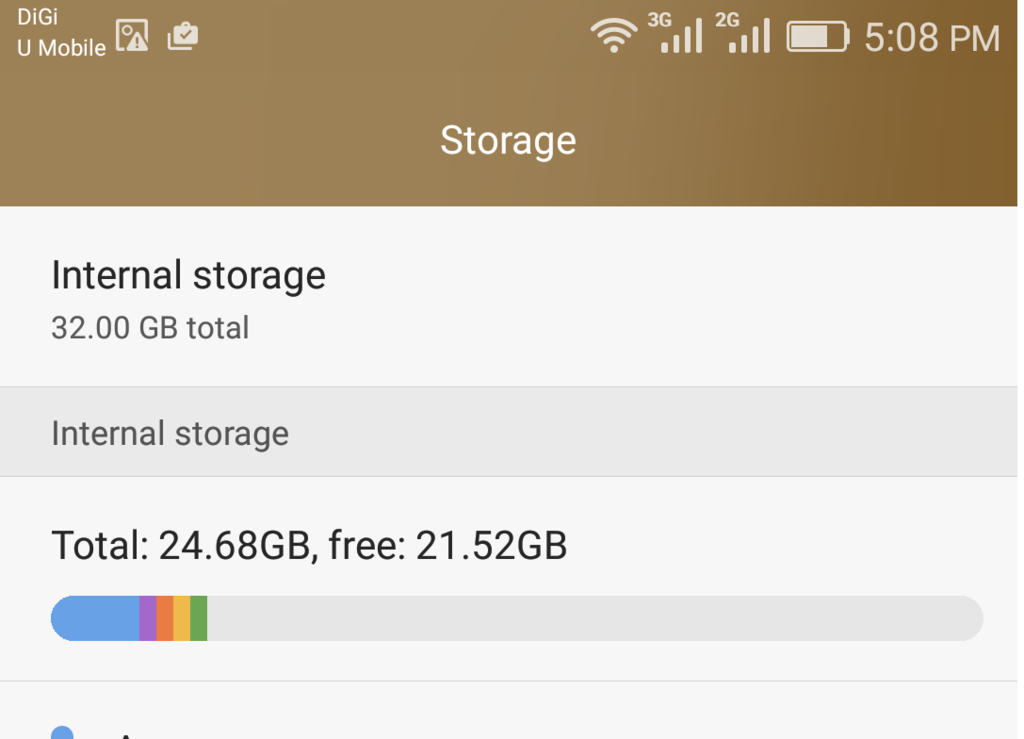Tap the 3G signal strength icon
This screenshot has width=1024, height=739.
coord(677,34)
